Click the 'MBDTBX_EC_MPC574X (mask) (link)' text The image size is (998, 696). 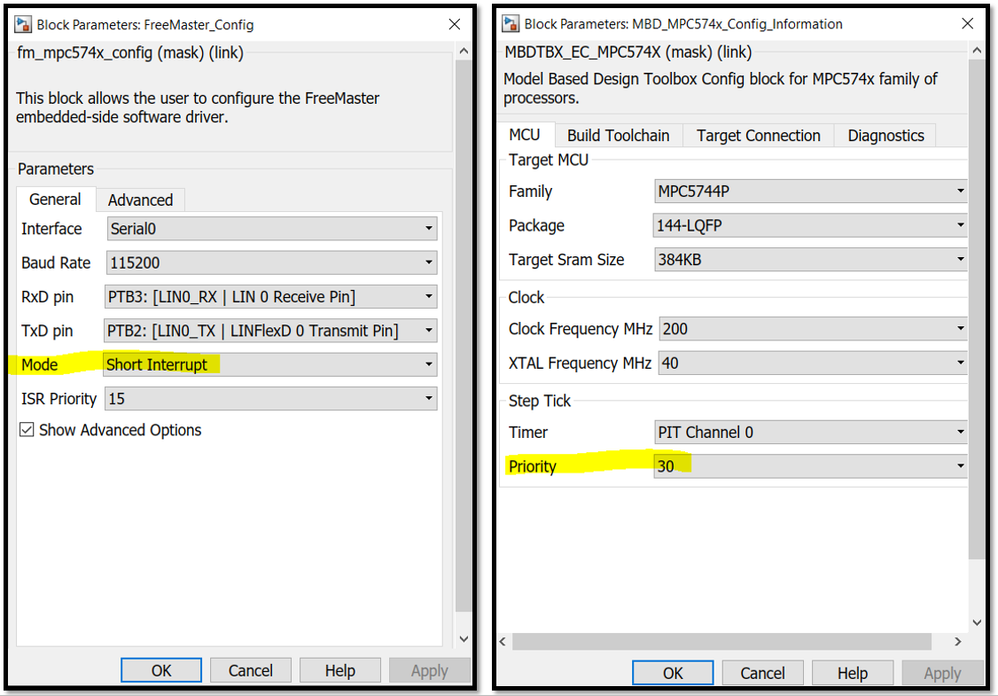(x=628, y=52)
